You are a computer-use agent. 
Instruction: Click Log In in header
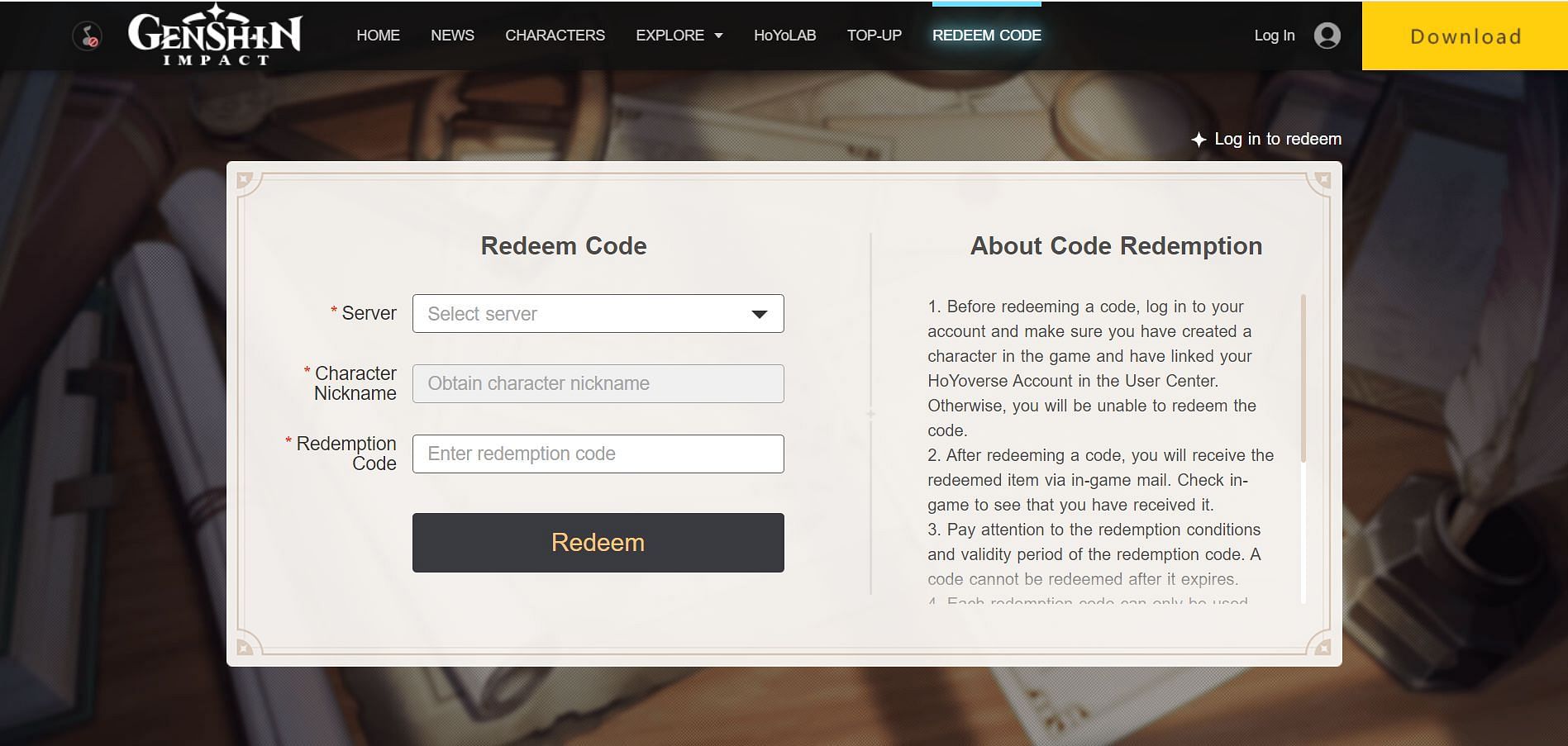1275,36
